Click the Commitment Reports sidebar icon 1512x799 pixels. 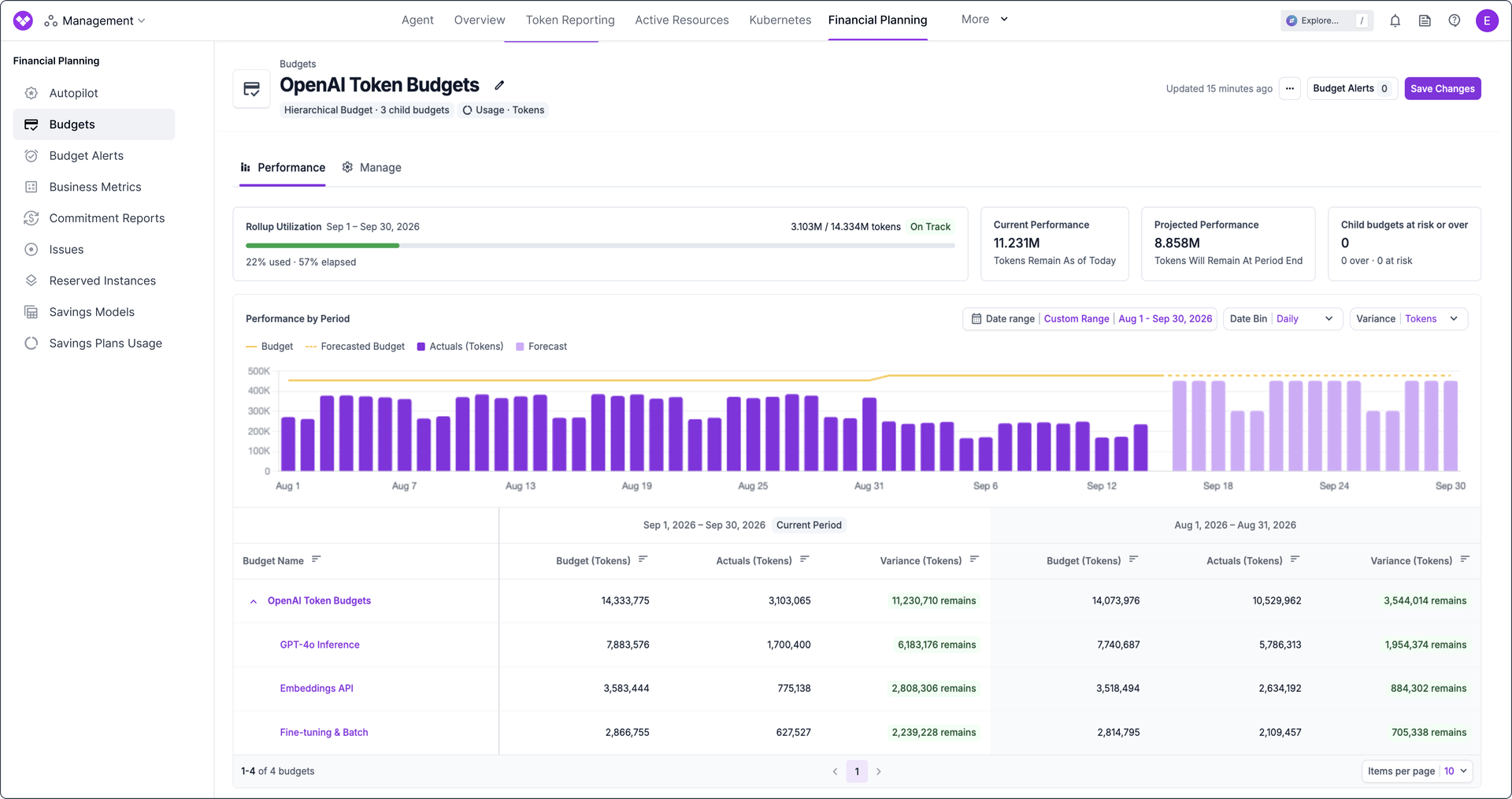click(x=31, y=218)
